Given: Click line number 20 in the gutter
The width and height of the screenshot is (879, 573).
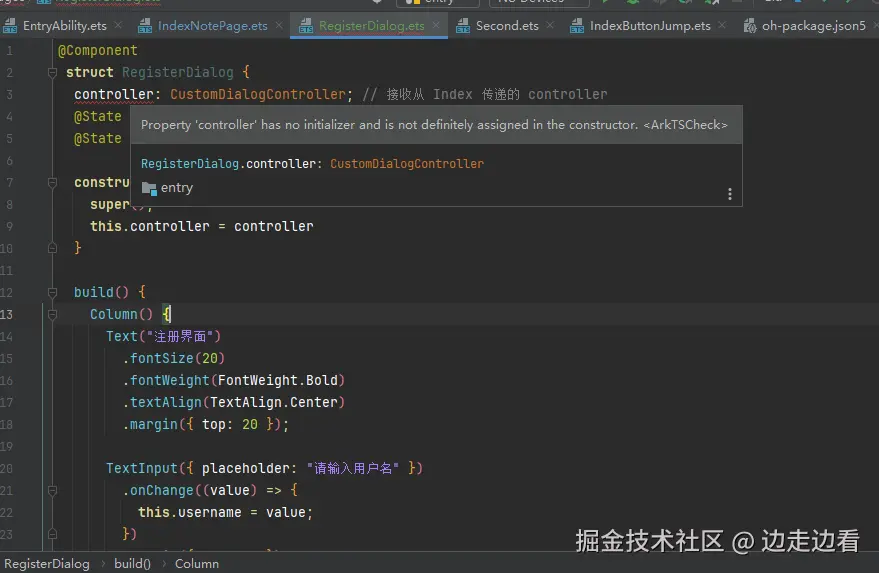Looking at the screenshot, I should coord(7,468).
